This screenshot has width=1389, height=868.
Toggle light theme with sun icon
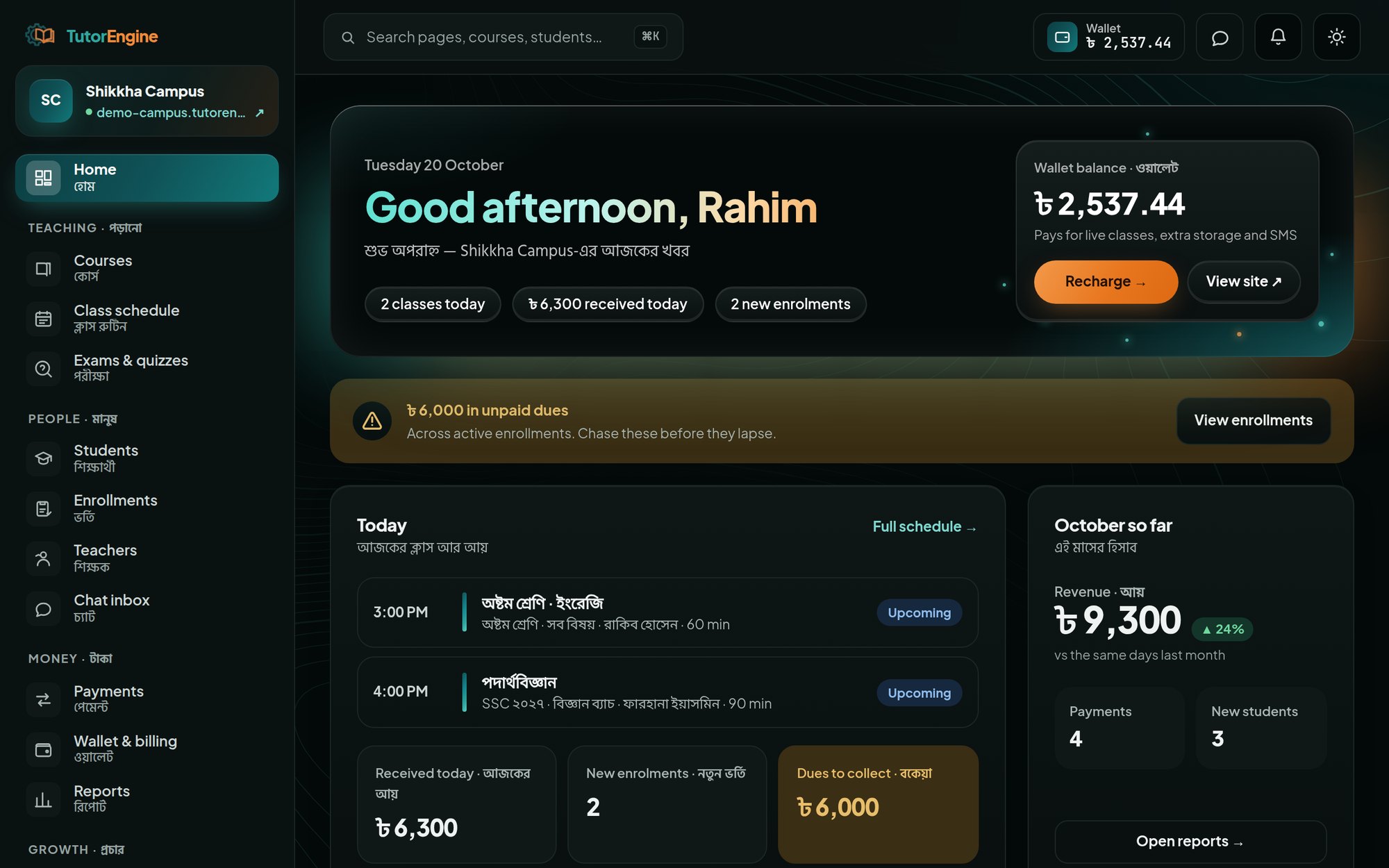[1336, 37]
